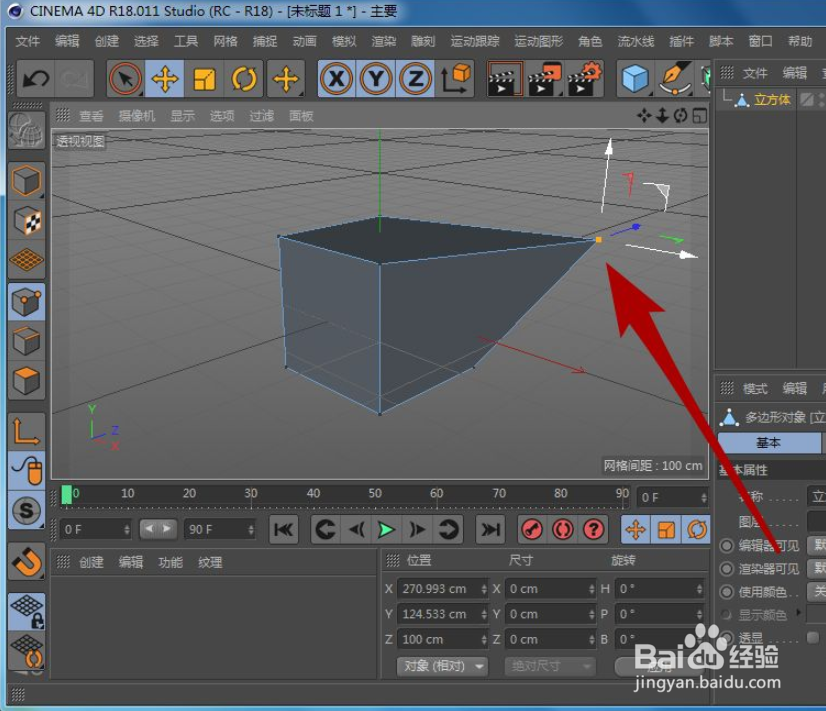
Task: Click Record Active Objects key button
Action: 532,530
